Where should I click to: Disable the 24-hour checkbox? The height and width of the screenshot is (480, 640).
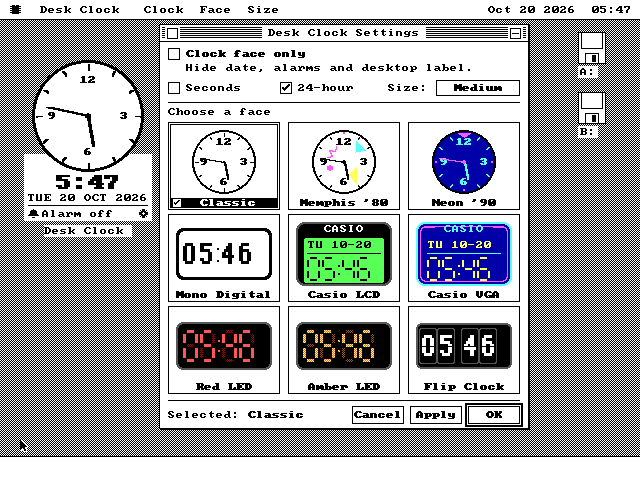(286, 88)
